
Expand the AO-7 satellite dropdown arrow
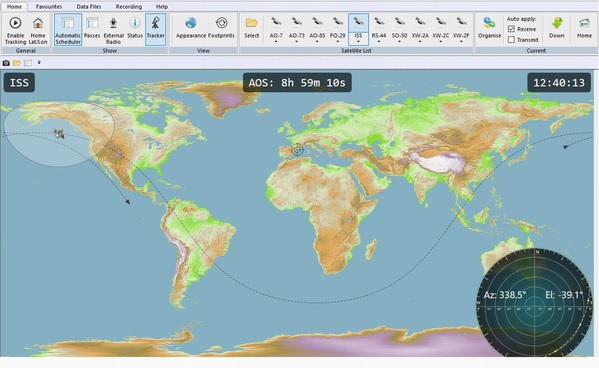coord(276,41)
